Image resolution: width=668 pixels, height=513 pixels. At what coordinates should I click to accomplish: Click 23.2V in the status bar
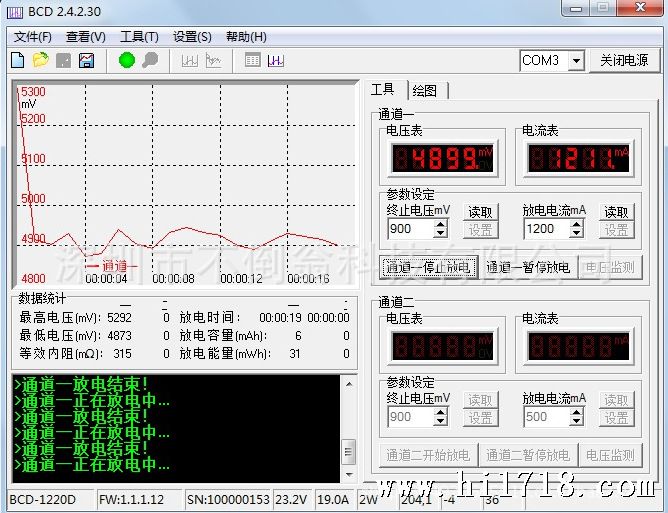(291, 499)
